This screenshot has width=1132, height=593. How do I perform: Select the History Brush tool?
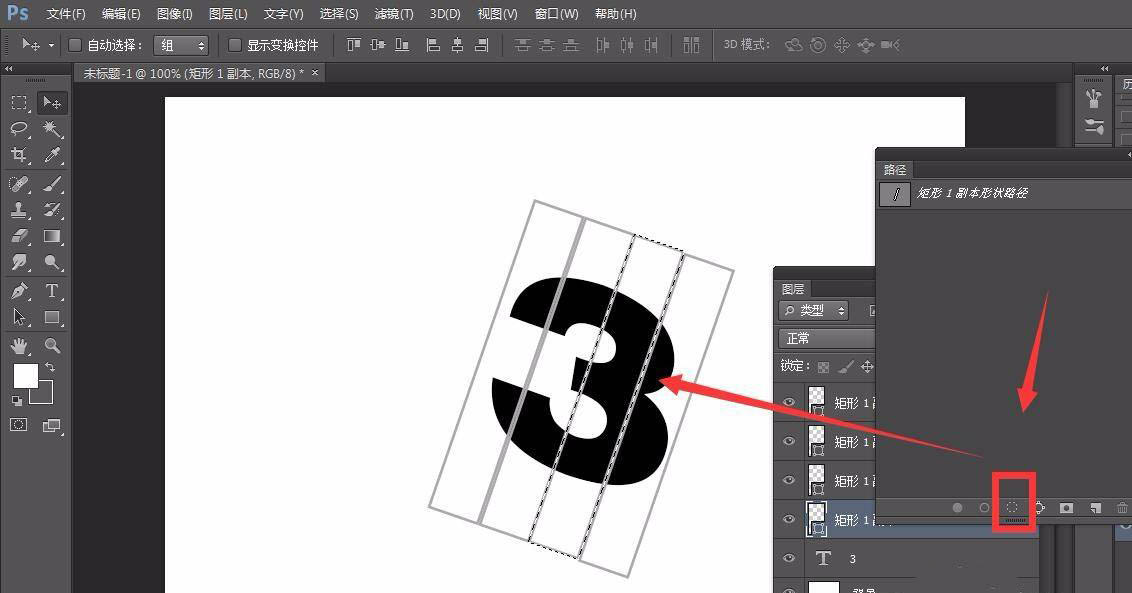click(x=52, y=209)
